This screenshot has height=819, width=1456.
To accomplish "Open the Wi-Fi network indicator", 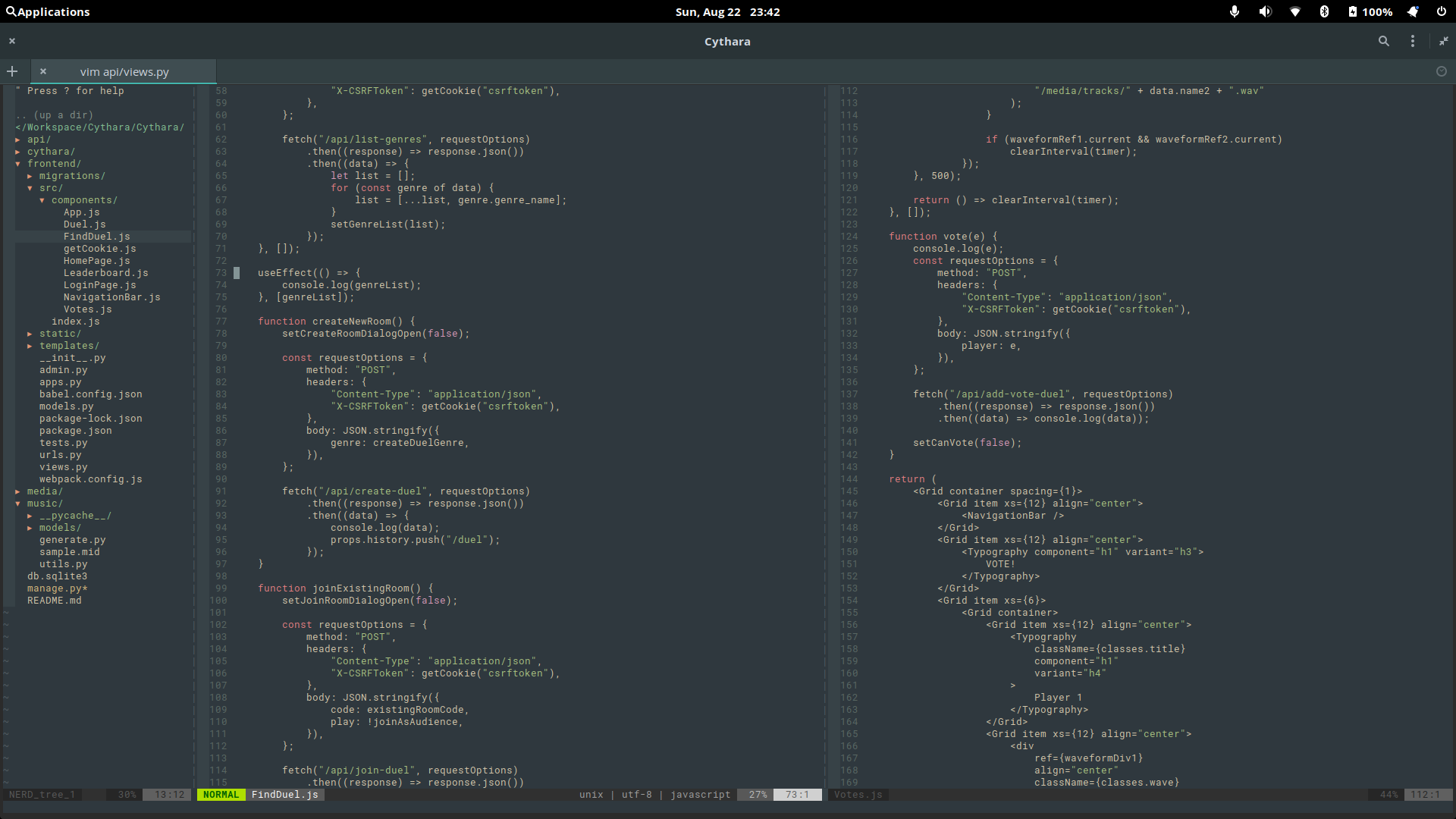I will 1295,11.
